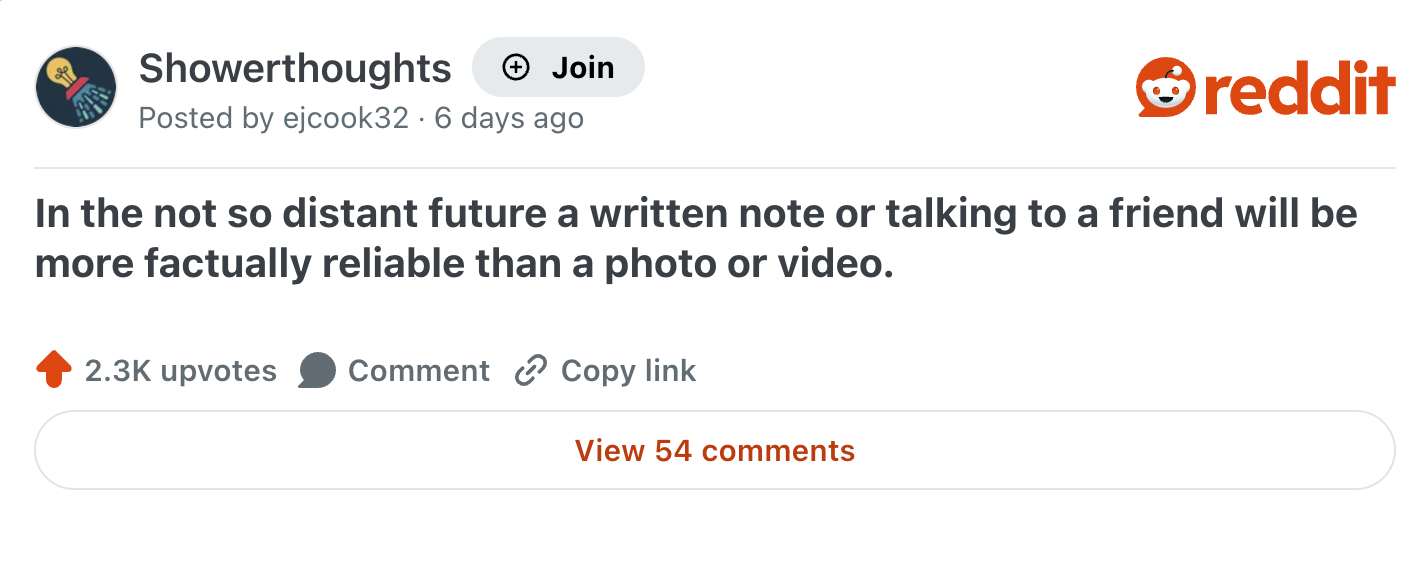Viewport: 1422px width, 584px height.
Task: Join the Showerthoughts community
Action: click(x=558, y=68)
